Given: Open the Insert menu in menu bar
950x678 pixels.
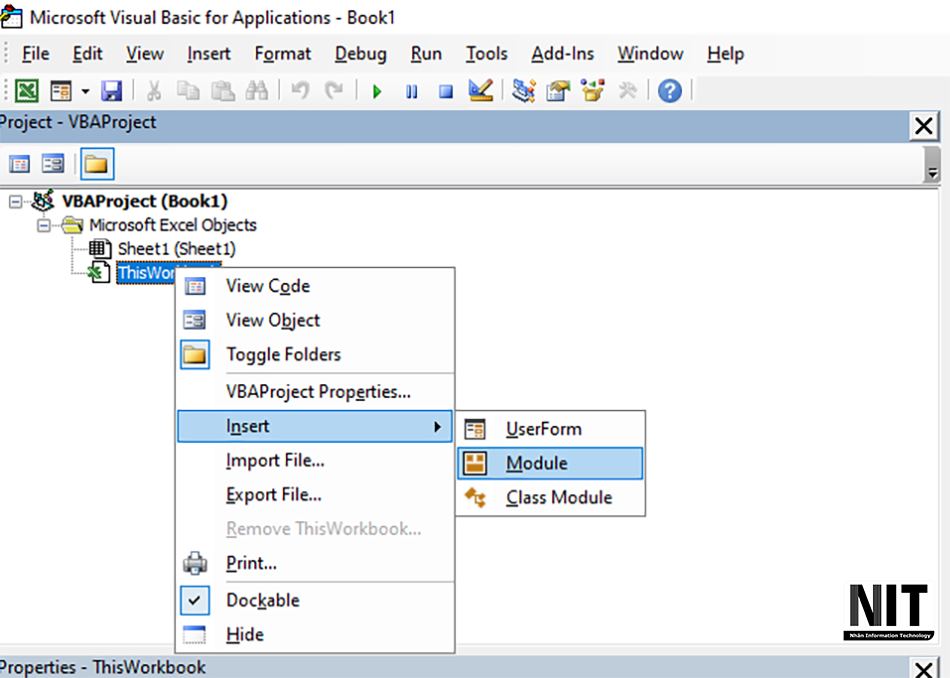Looking at the screenshot, I should pos(208,54).
